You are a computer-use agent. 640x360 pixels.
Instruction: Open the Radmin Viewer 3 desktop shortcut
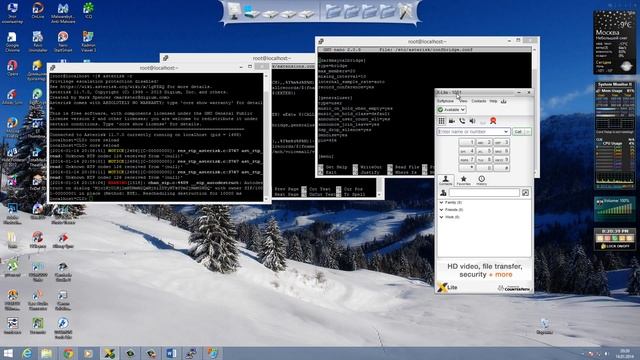88,42
